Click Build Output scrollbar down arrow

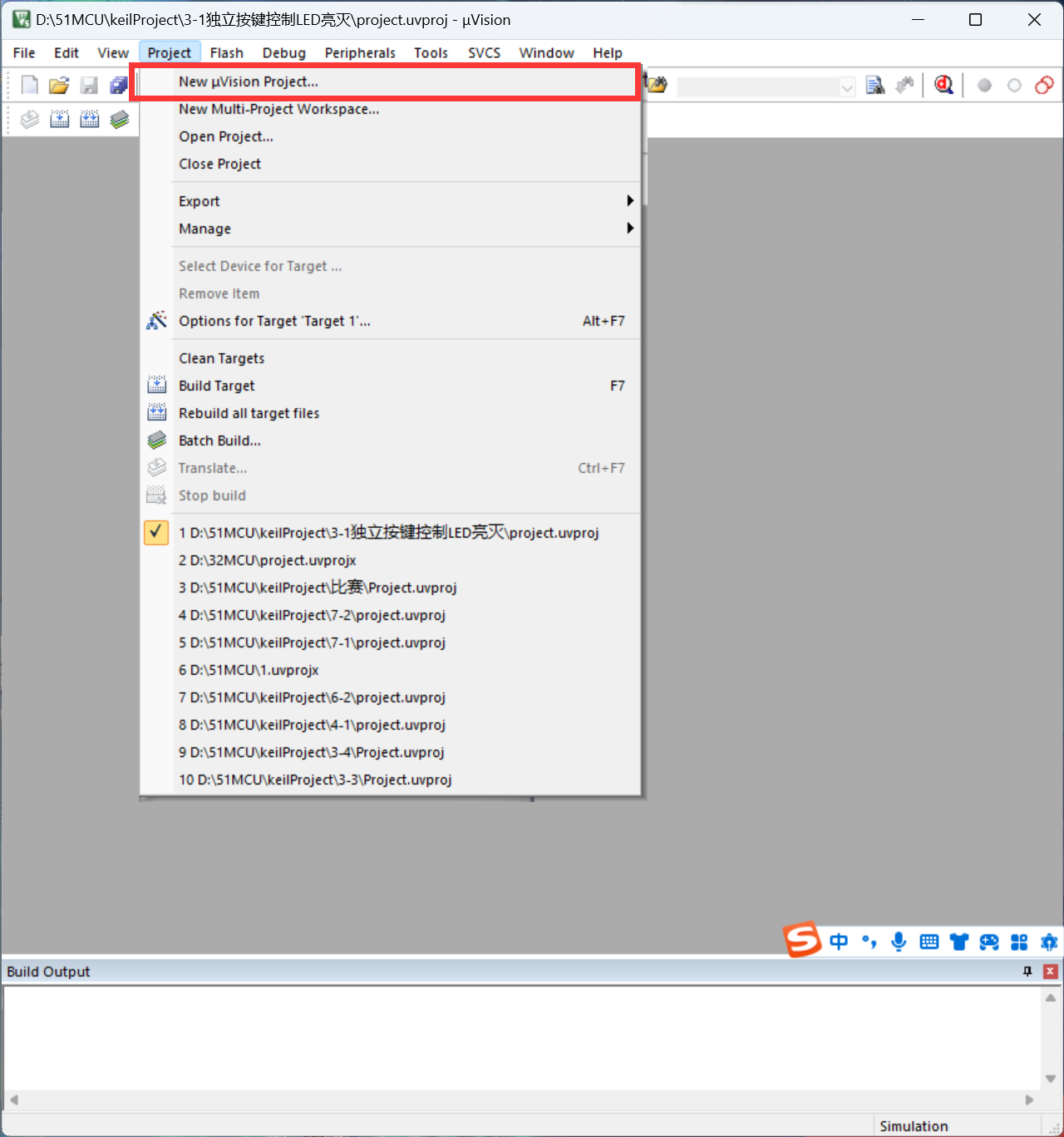(1051, 1079)
